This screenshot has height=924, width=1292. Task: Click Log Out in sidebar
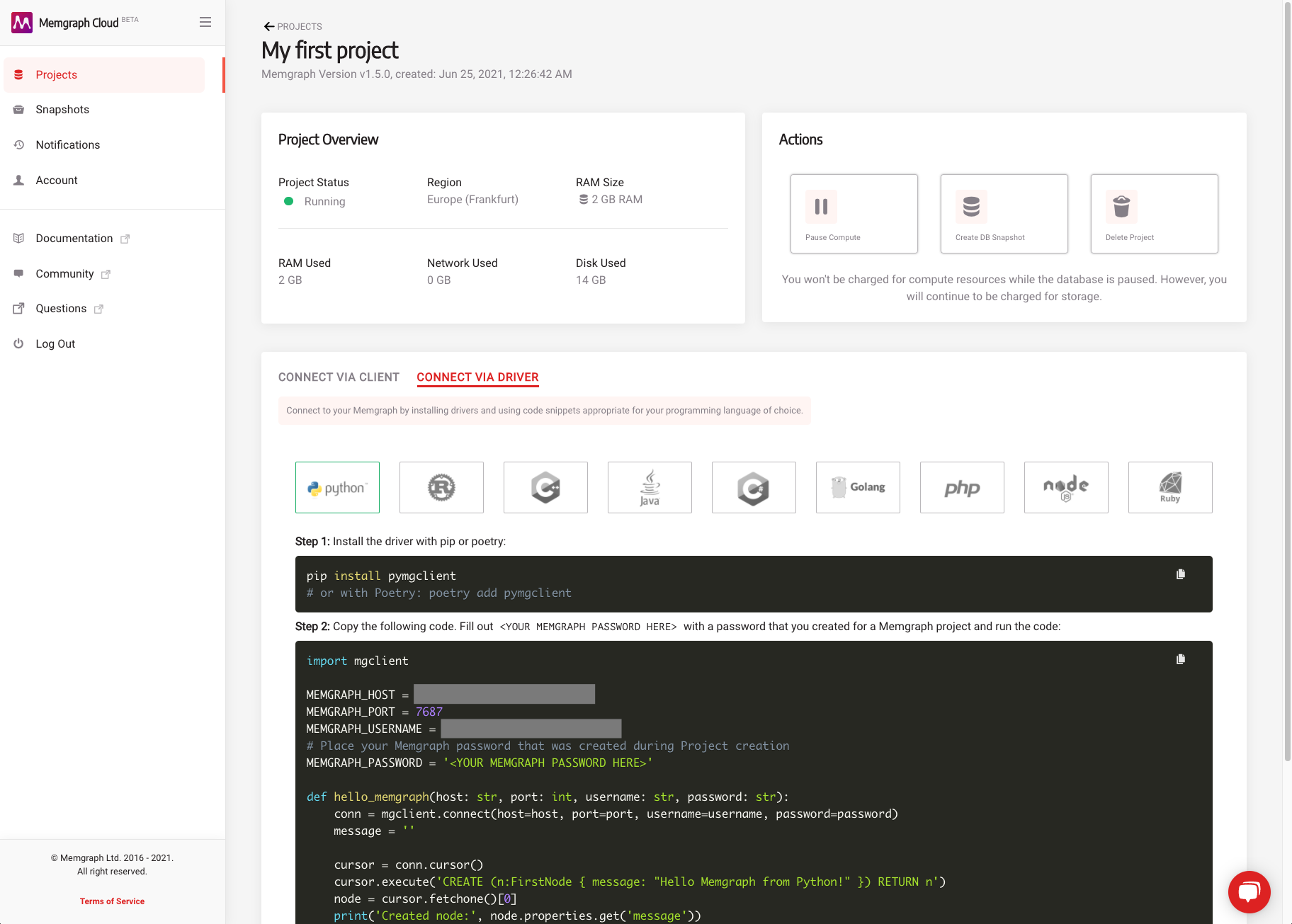[55, 344]
